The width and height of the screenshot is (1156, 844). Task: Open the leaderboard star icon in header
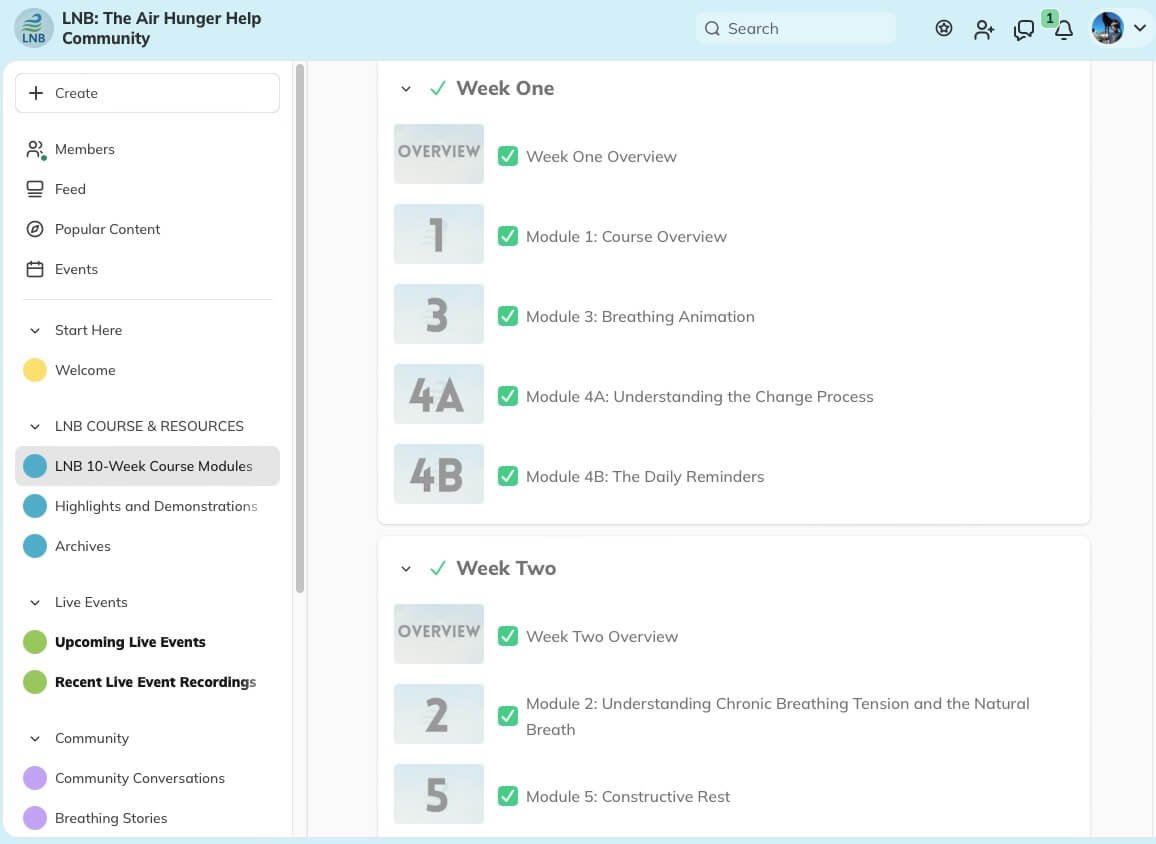click(944, 28)
